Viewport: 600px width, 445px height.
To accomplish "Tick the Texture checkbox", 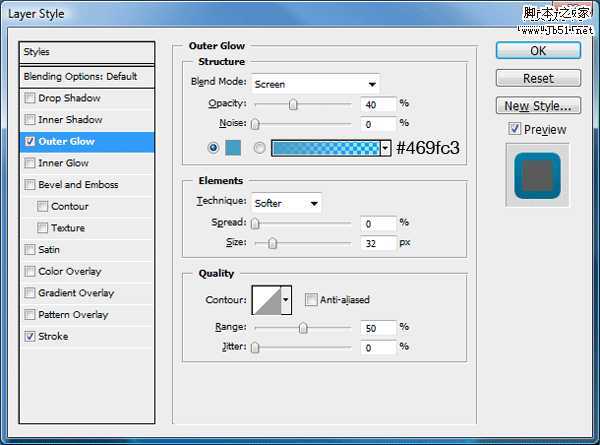I will 42,228.
